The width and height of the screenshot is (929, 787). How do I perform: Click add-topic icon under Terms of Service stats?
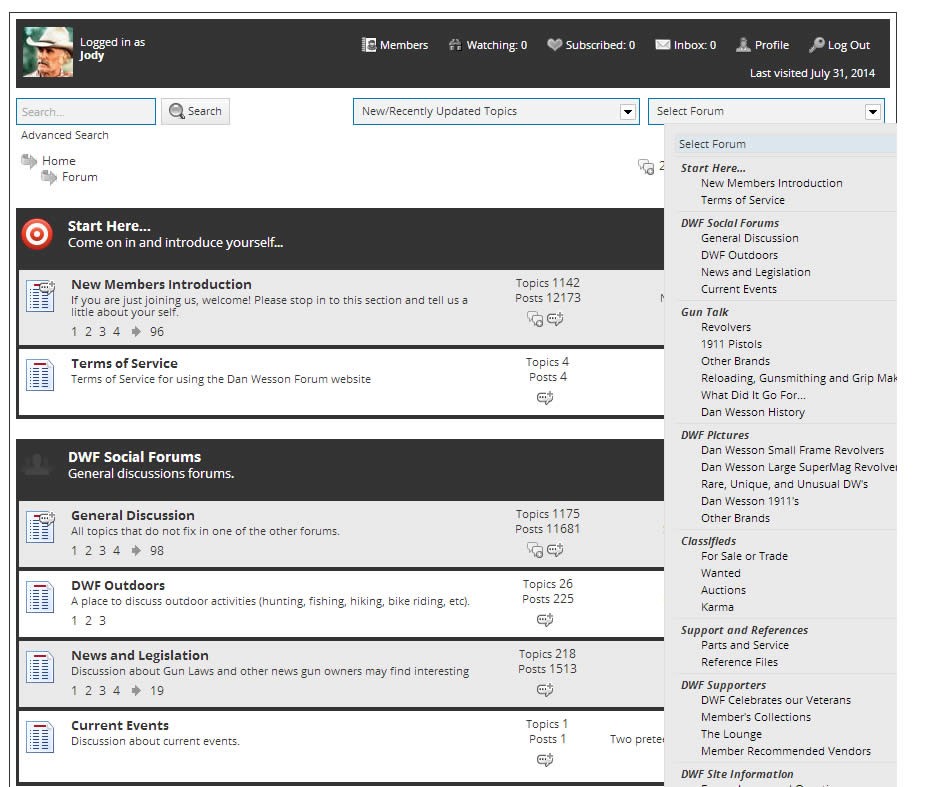[545, 398]
